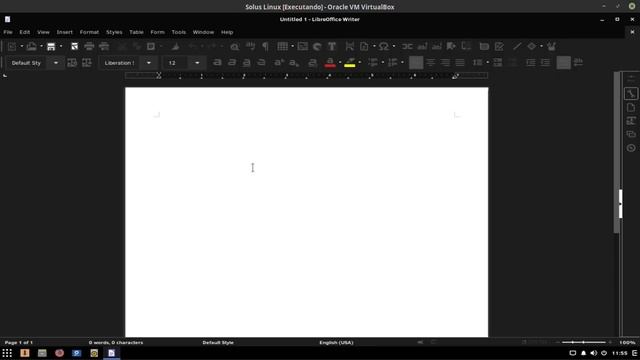This screenshot has height=360, width=640.
Task: Click the Special Character omega icon
Action: coord(384,47)
